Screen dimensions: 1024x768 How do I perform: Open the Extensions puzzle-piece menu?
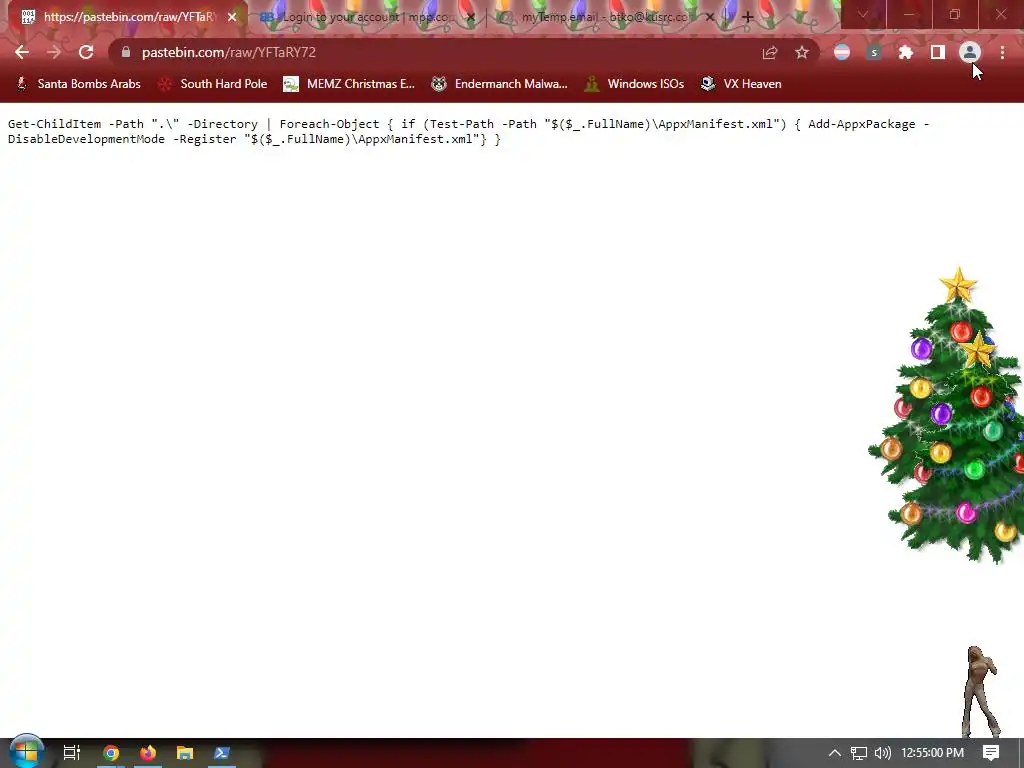coord(906,52)
